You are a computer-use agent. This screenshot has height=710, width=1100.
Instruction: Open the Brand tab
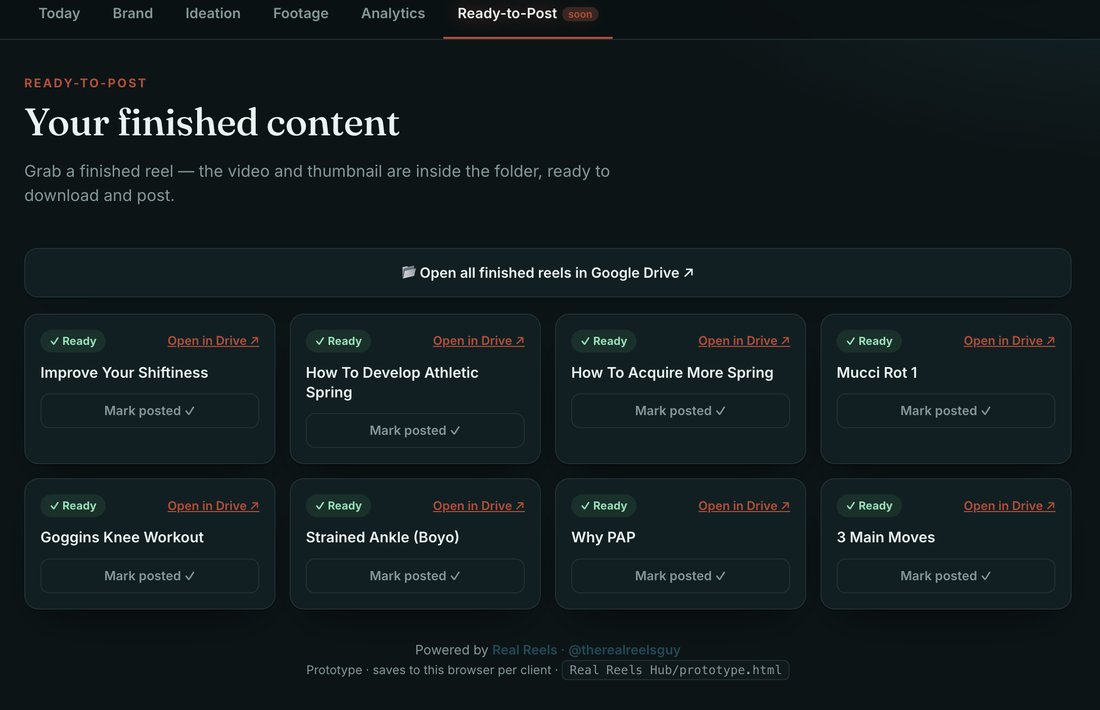(133, 13)
